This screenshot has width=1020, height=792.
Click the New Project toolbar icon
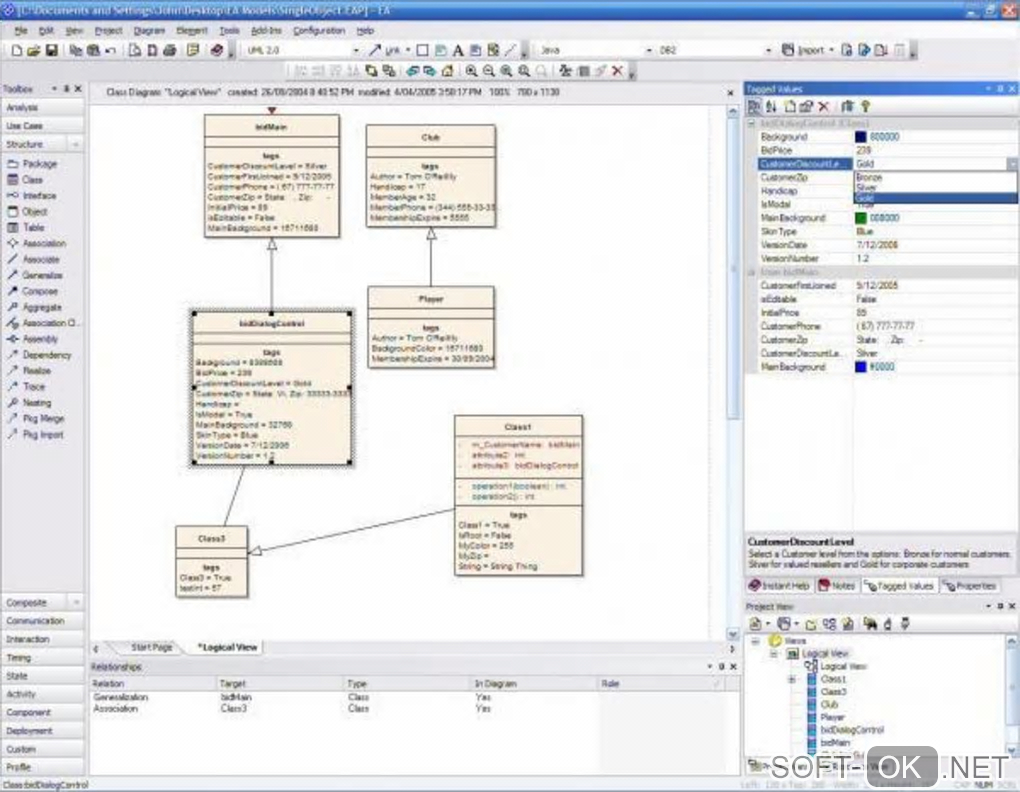coord(17,50)
